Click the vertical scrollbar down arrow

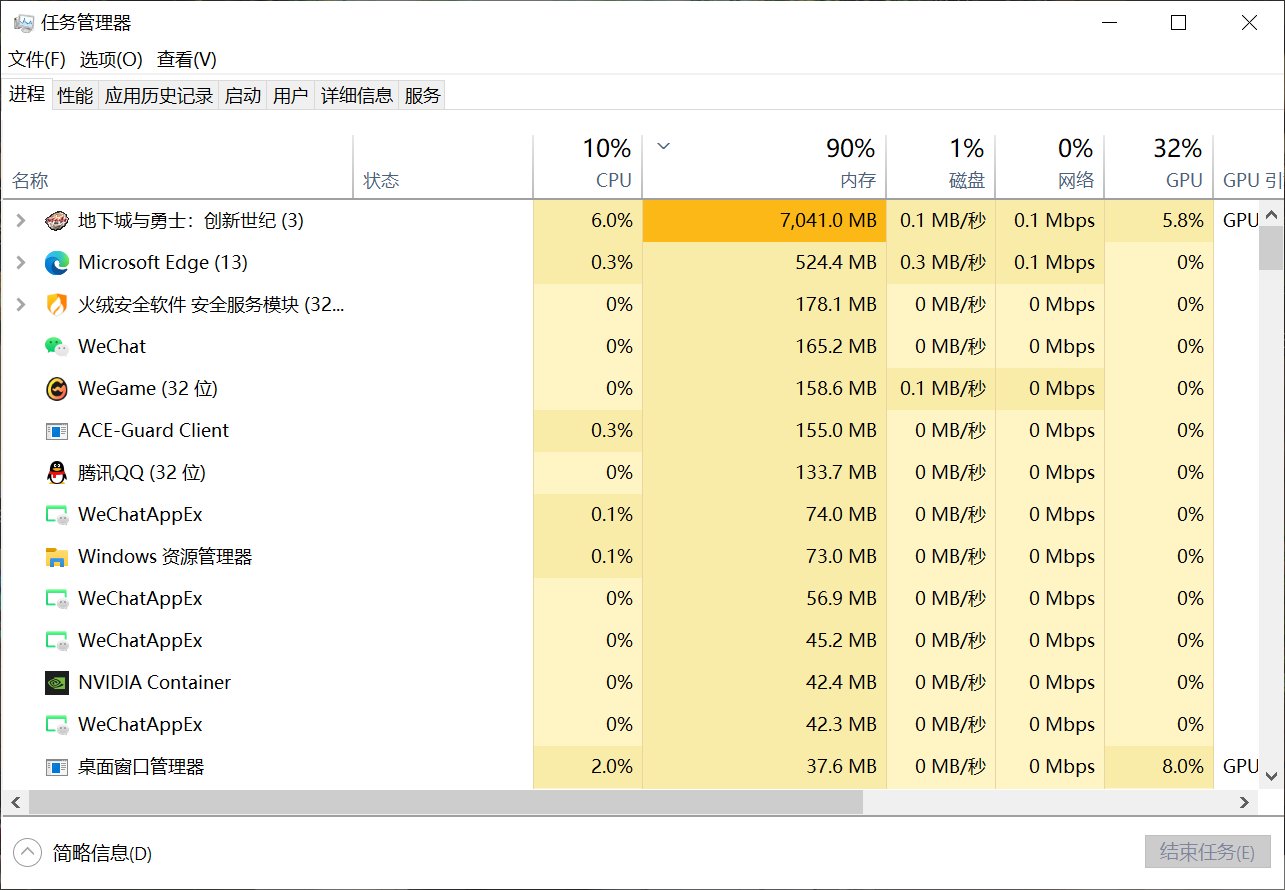1271,775
